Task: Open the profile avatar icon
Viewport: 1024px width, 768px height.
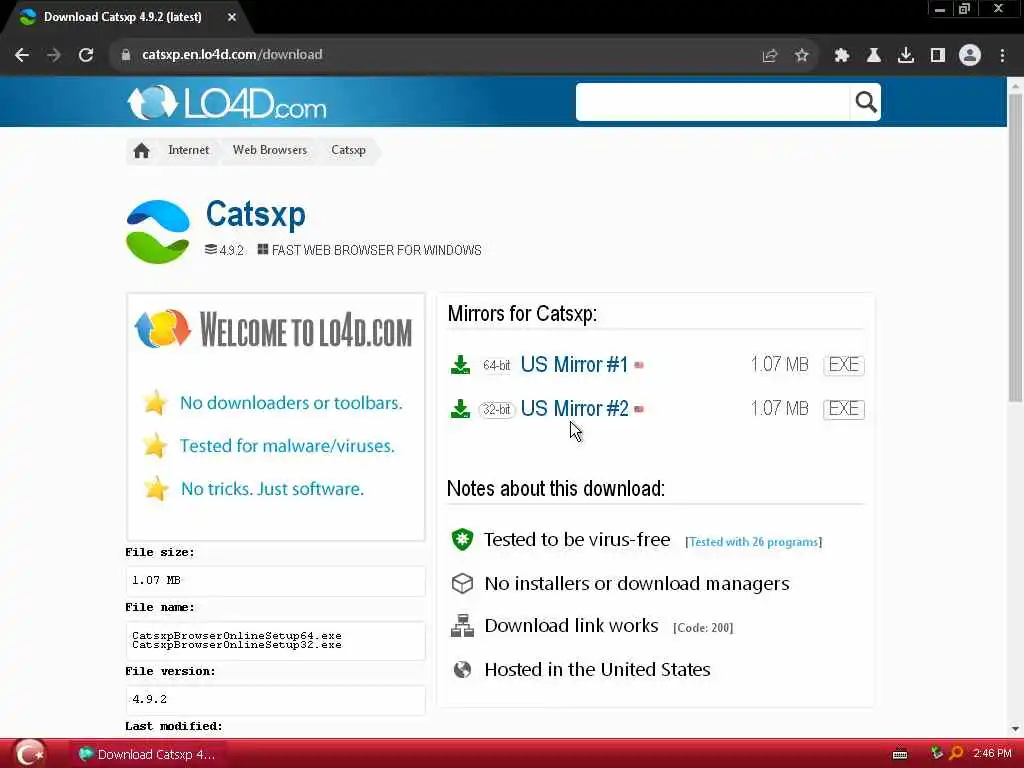Action: coord(970,56)
